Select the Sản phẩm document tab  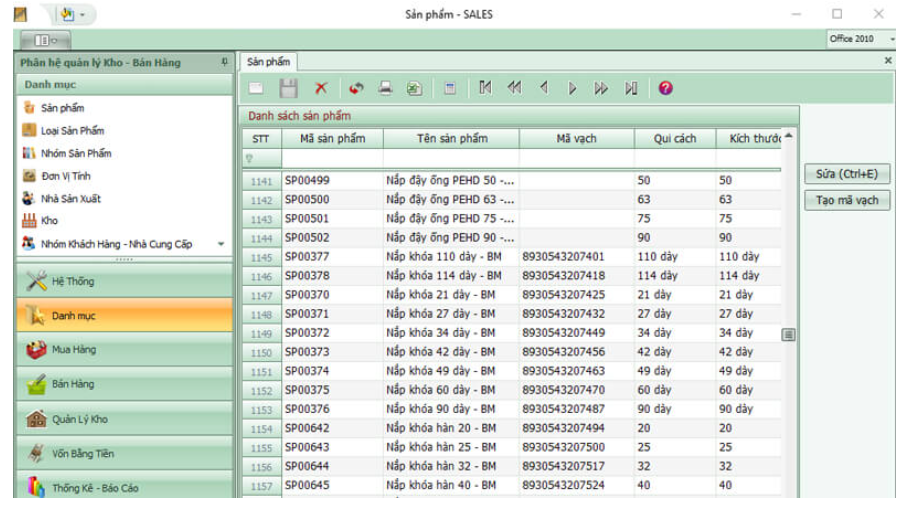pyautogui.click(x=267, y=62)
